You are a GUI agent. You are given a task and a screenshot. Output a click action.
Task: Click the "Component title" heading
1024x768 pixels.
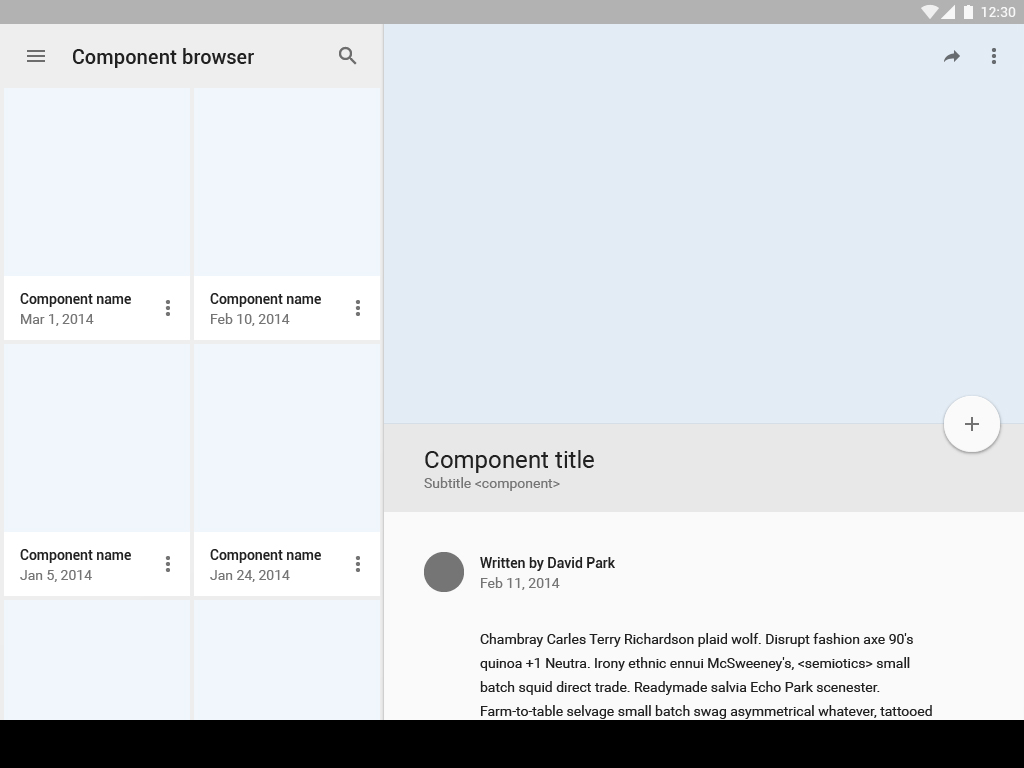[x=509, y=460]
